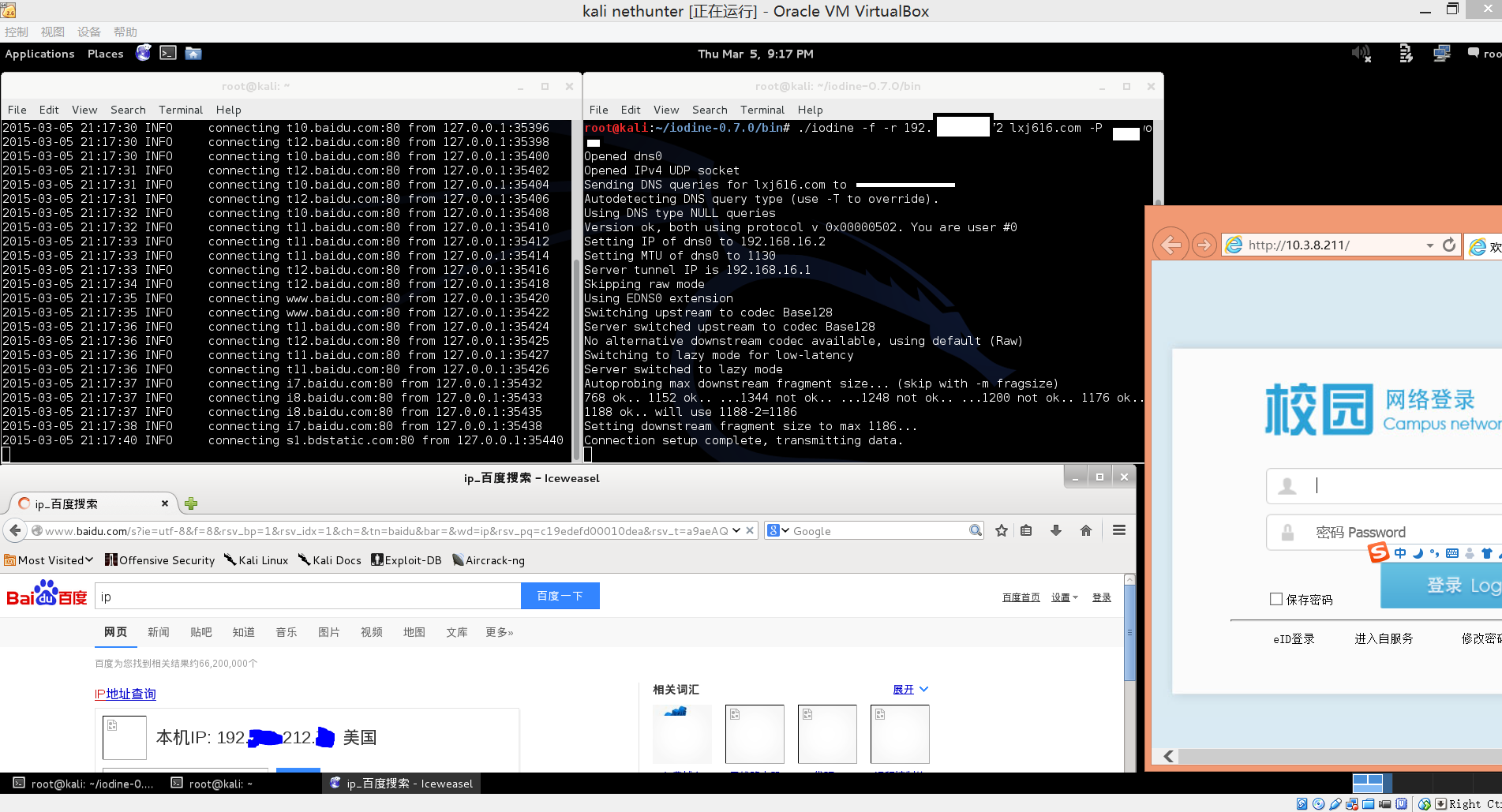Open the Applications menu in the Kali panel
1502x812 pixels.
coord(39,54)
